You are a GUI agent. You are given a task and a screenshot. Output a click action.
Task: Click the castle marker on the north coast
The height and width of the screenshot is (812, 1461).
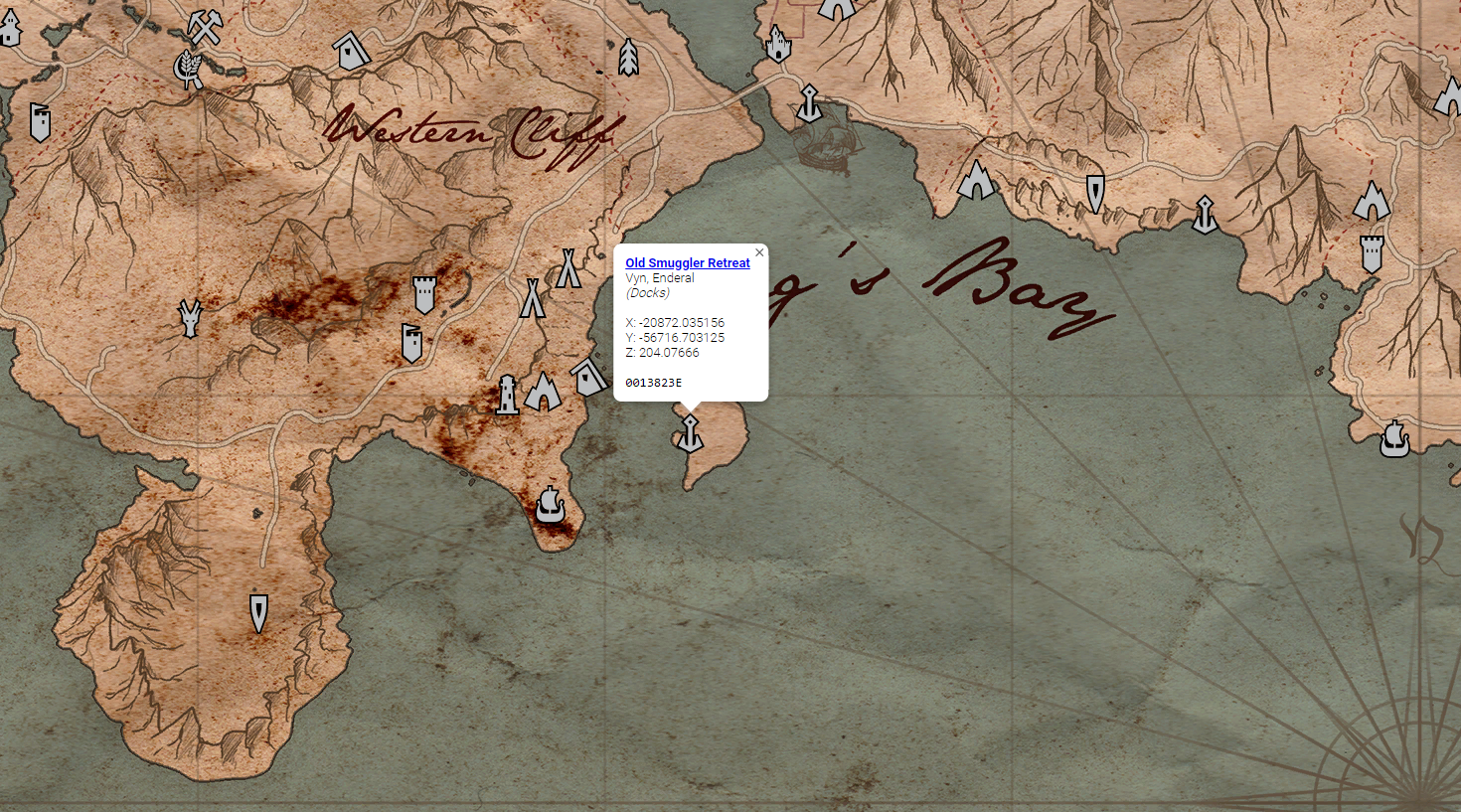pyautogui.click(x=778, y=44)
